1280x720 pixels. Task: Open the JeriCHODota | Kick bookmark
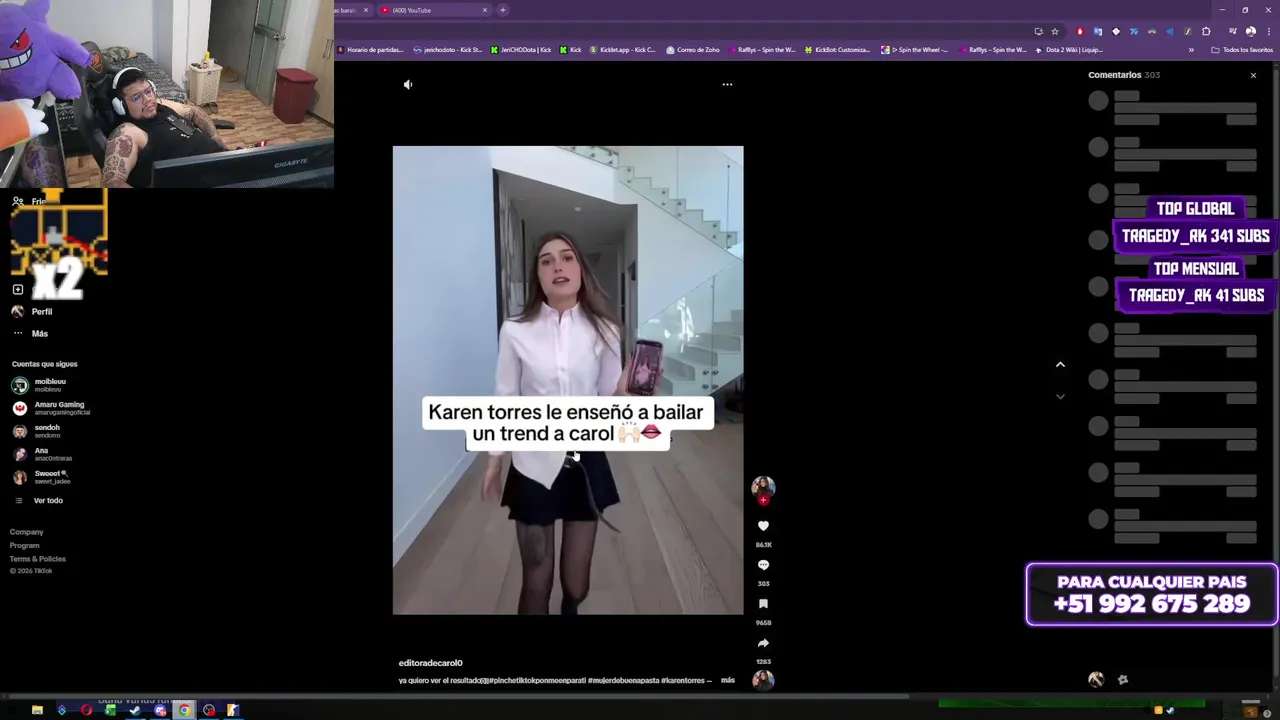[521, 49]
